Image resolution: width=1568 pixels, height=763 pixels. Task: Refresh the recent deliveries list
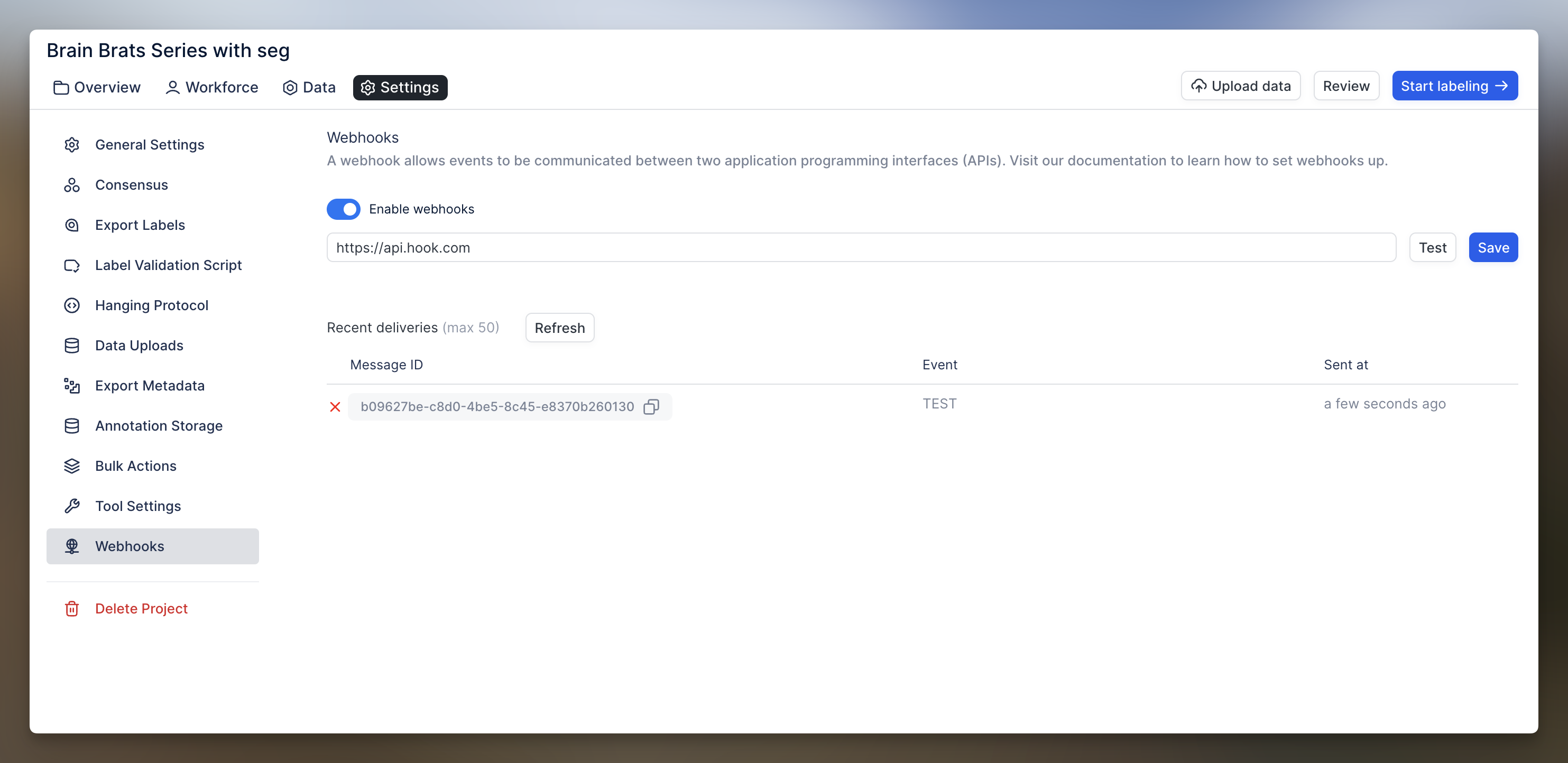coord(559,328)
